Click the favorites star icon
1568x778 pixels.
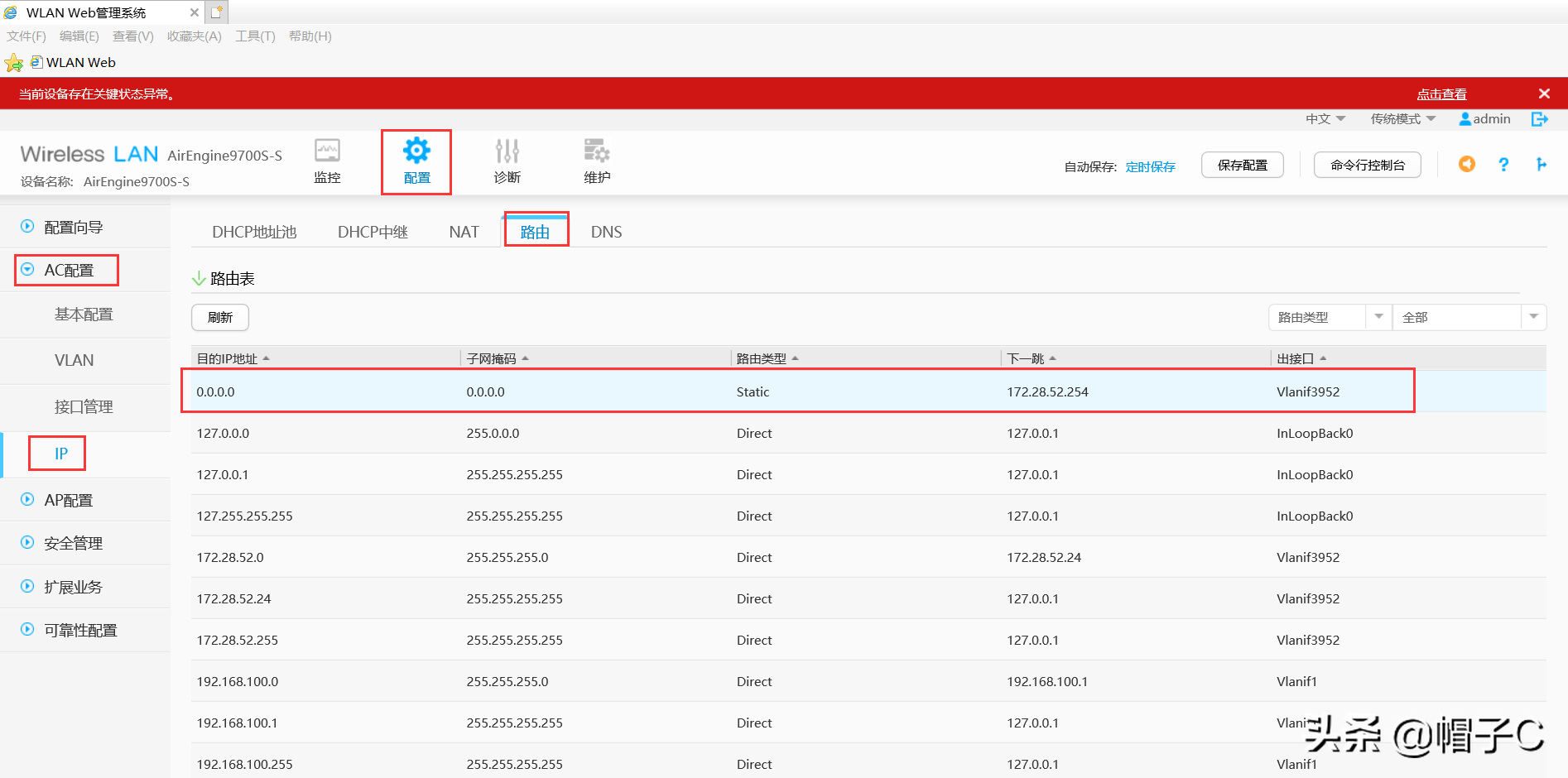13,63
